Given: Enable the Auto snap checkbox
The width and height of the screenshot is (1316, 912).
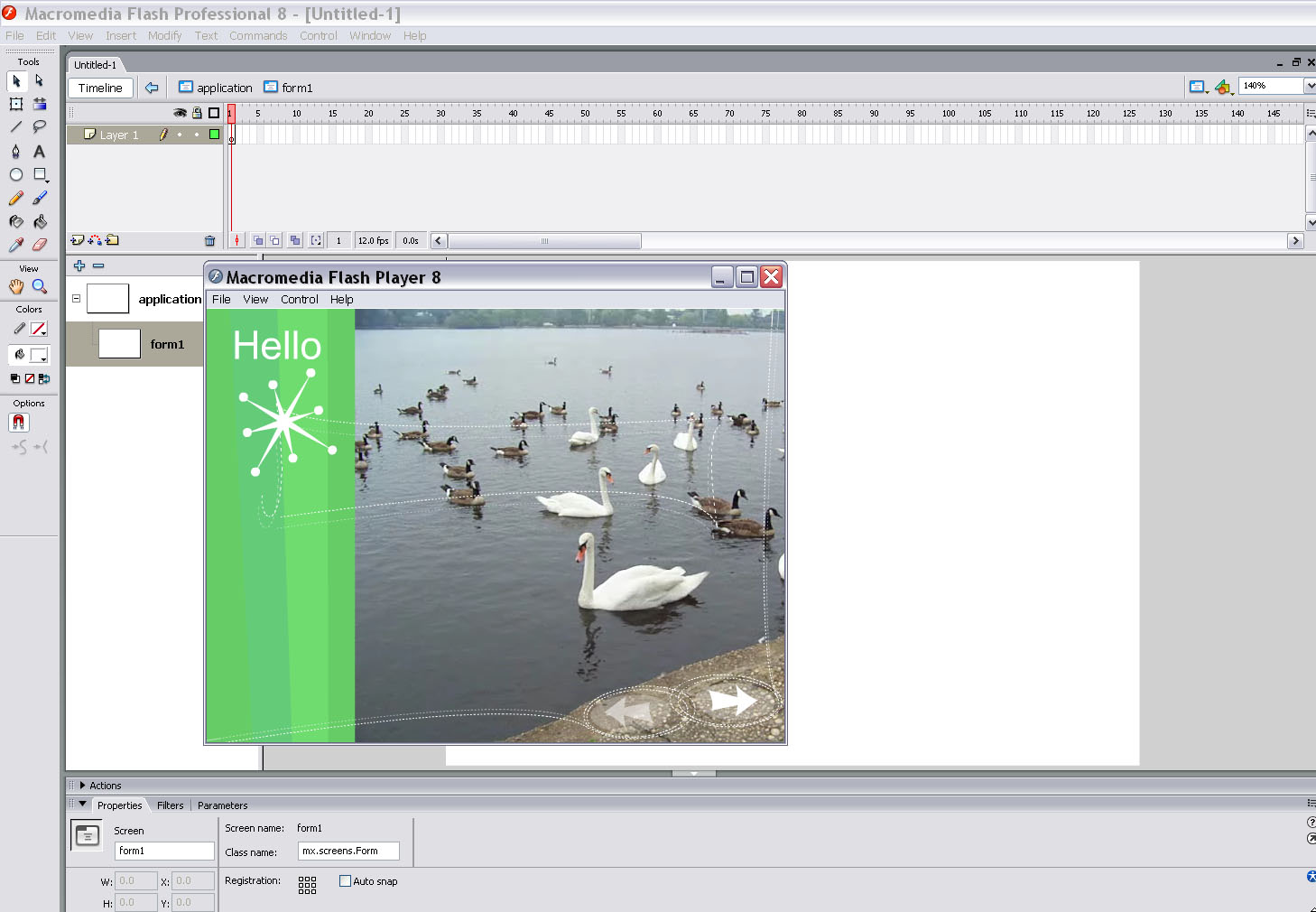Looking at the screenshot, I should pyautogui.click(x=345, y=881).
